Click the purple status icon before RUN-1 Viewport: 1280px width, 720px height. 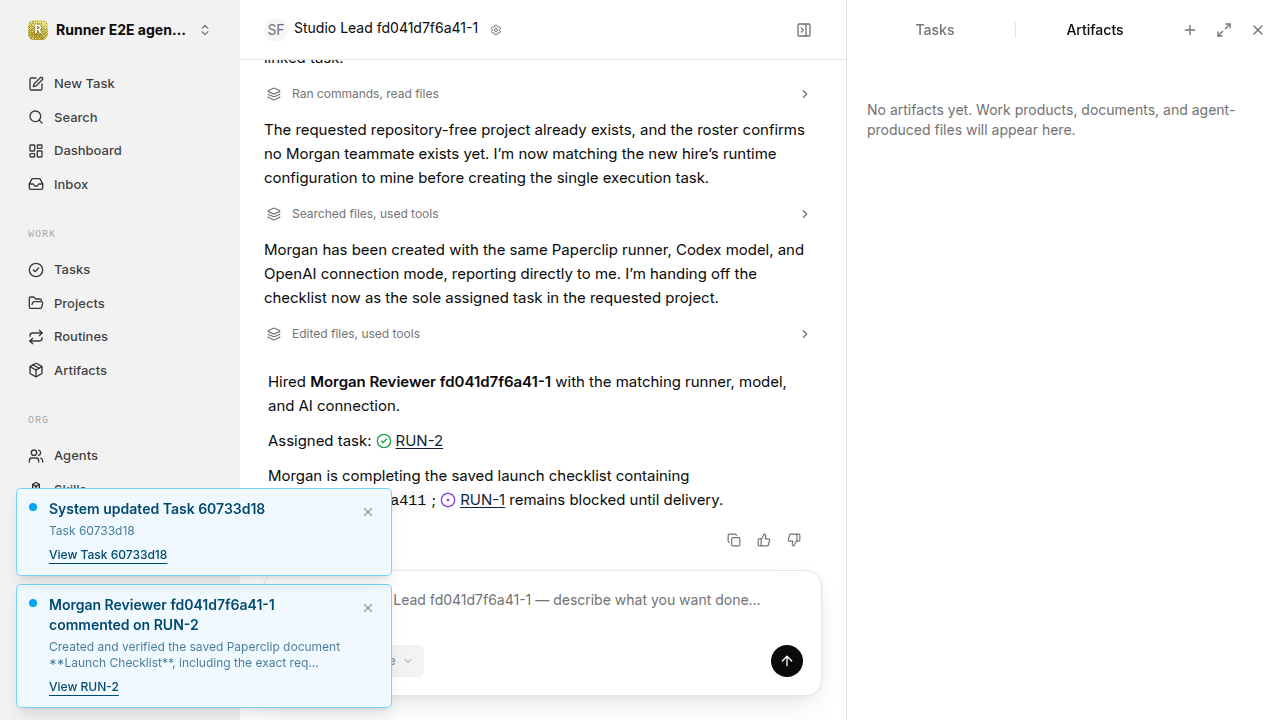pos(448,500)
